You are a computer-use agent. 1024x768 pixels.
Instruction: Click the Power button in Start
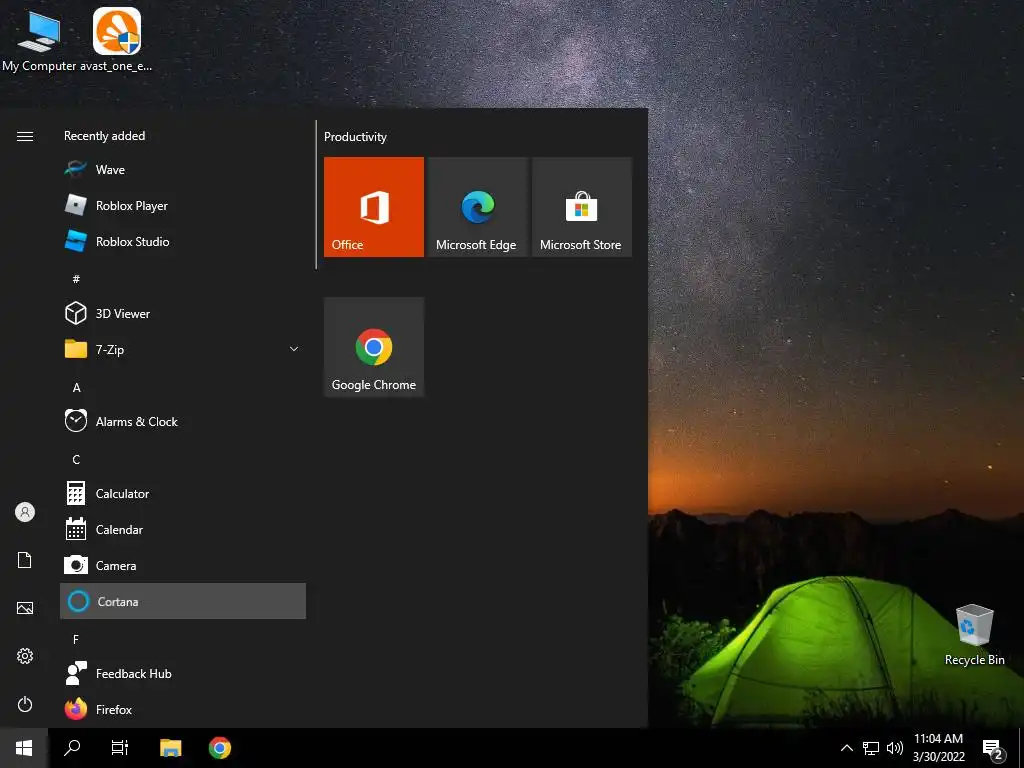coord(25,704)
